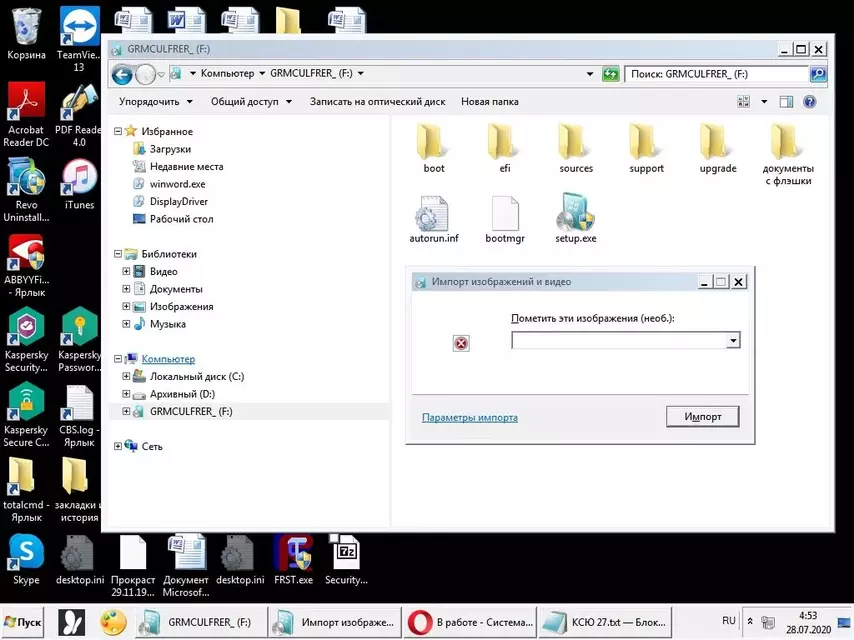Open the Kaspersky Password desktop shortcut
Screen dimensions: 854x640
[80, 340]
